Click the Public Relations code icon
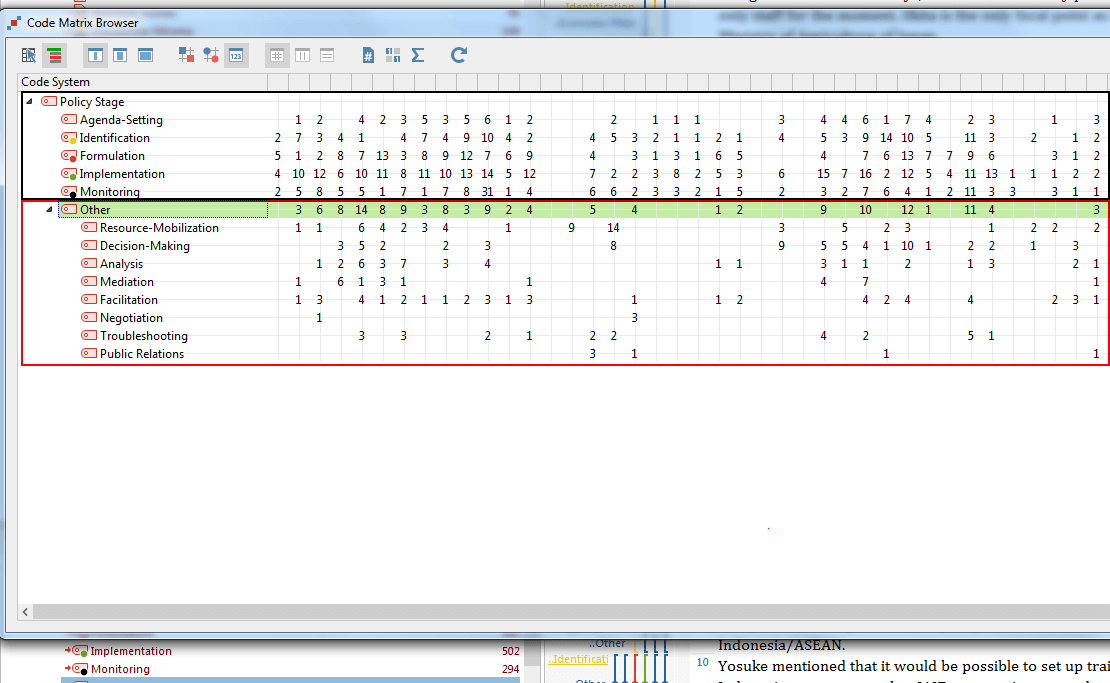The height and width of the screenshot is (683, 1110). coord(88,353)
